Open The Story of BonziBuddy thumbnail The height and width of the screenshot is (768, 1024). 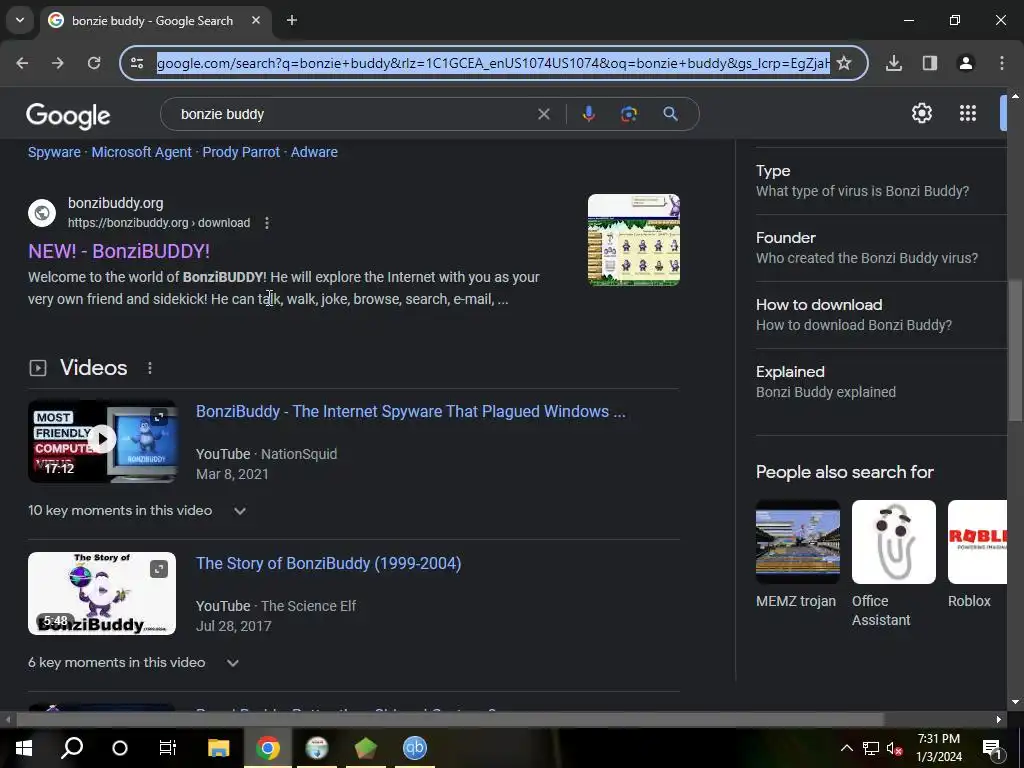pyautogui.click(x=102, y=594)
